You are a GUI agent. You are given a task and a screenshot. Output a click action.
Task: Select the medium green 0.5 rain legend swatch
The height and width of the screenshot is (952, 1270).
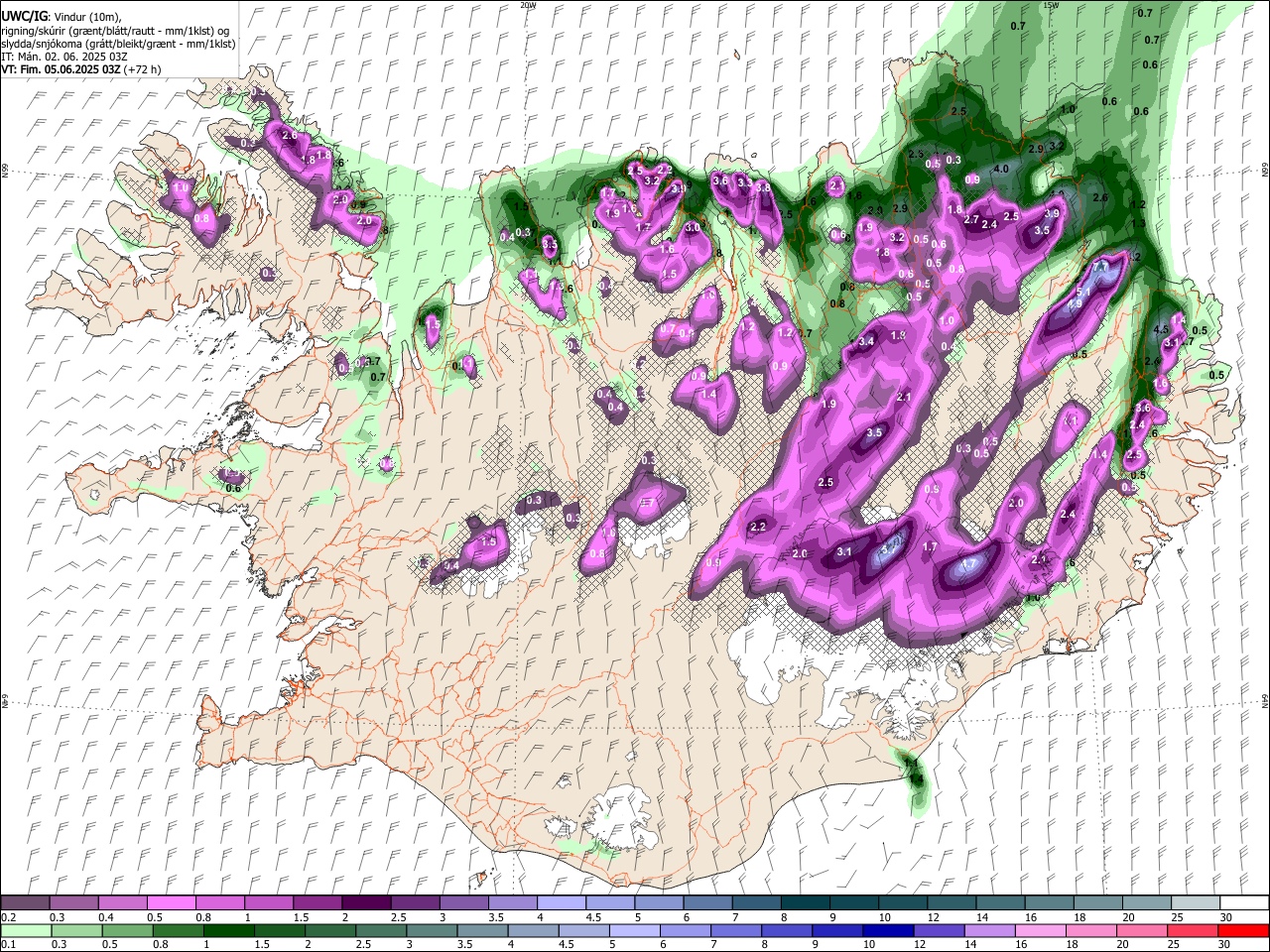(x=127, y=930)
